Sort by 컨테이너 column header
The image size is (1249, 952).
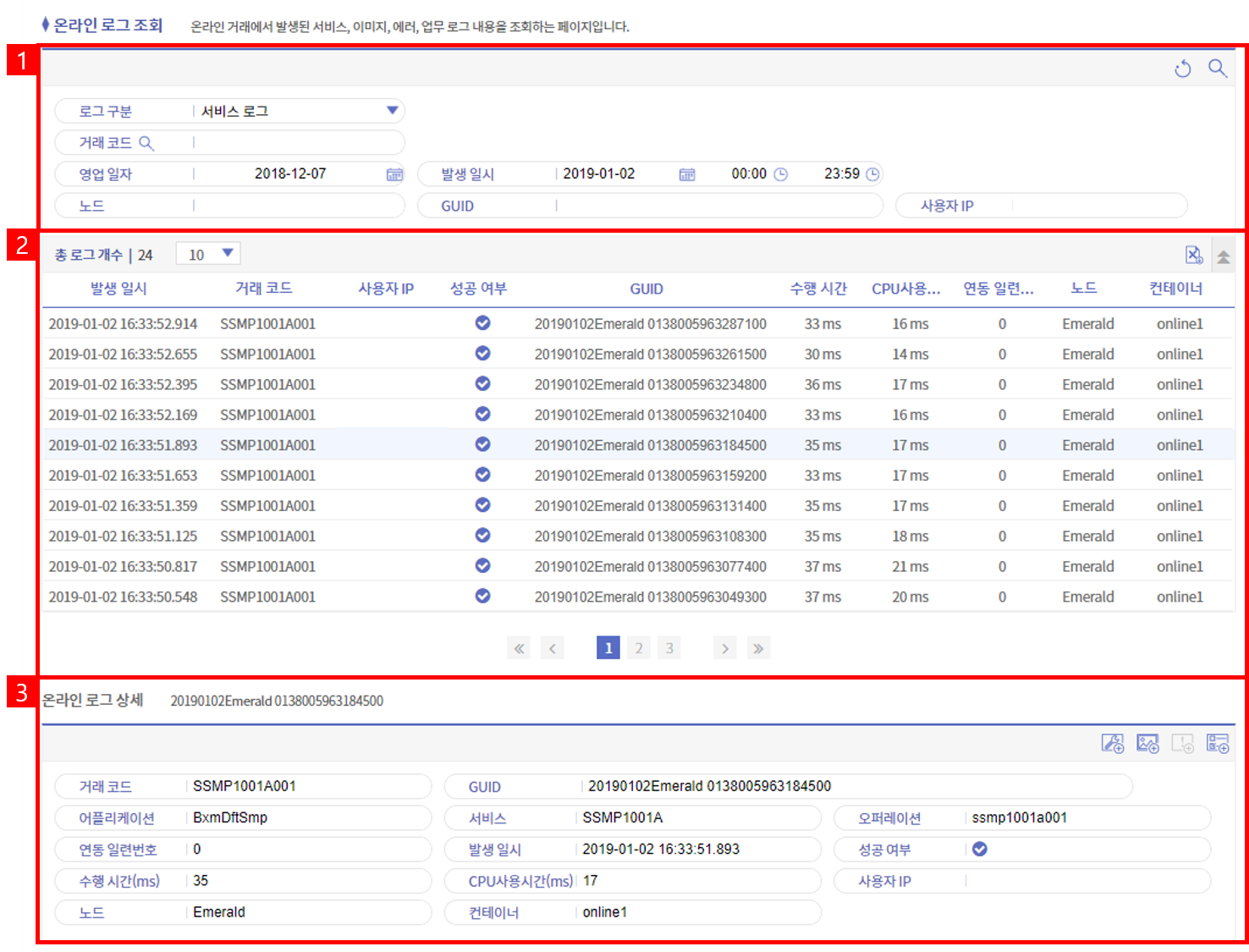point(1176,289)
